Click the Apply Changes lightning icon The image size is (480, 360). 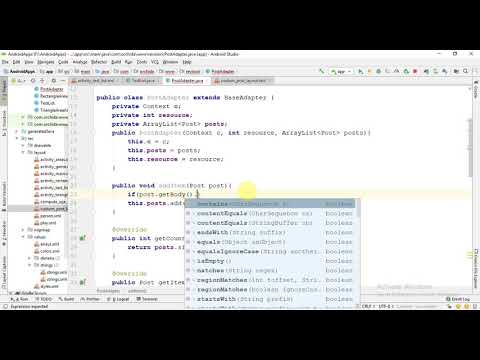coord(369,71)
